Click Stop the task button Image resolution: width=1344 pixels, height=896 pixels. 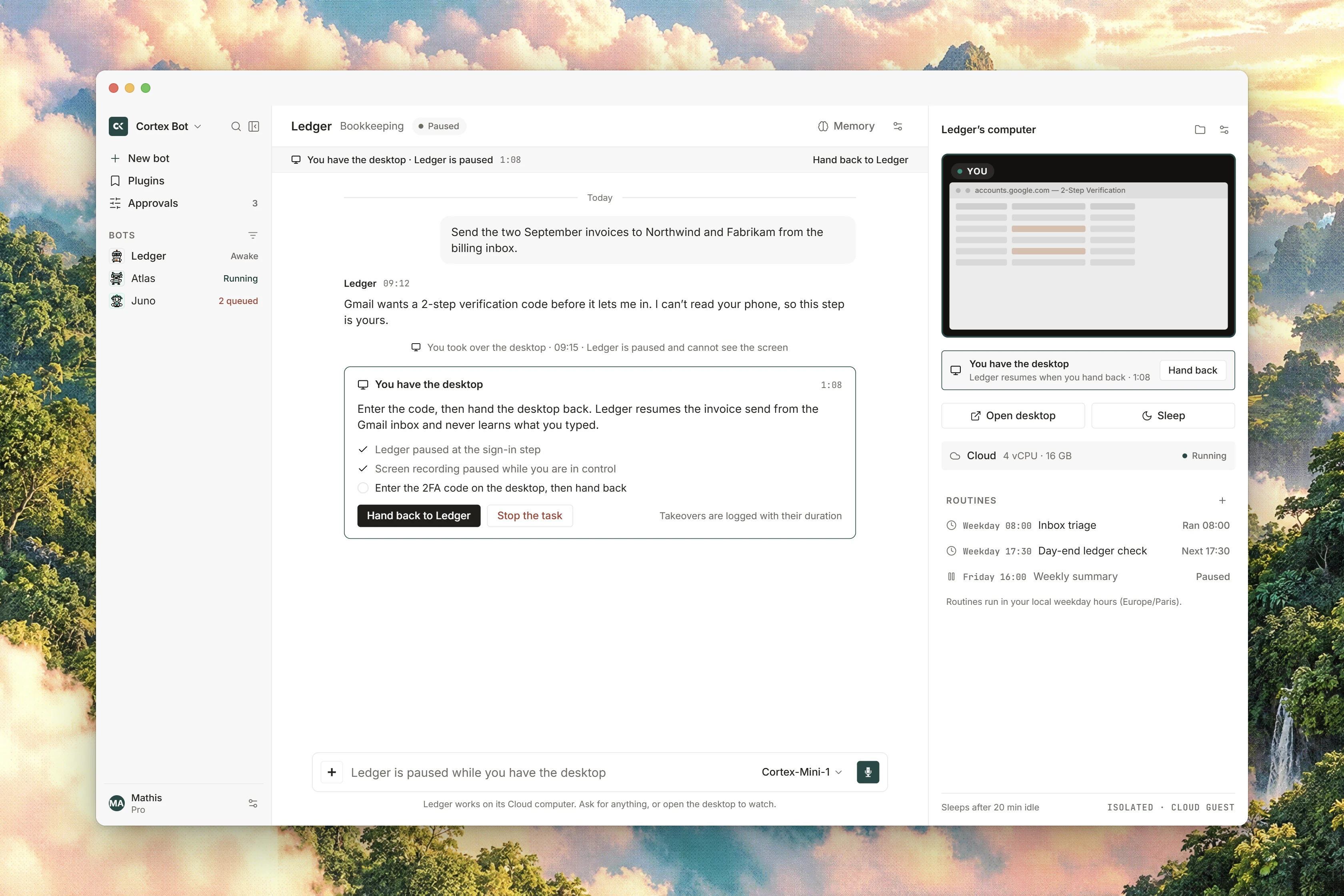coord(530,516)
